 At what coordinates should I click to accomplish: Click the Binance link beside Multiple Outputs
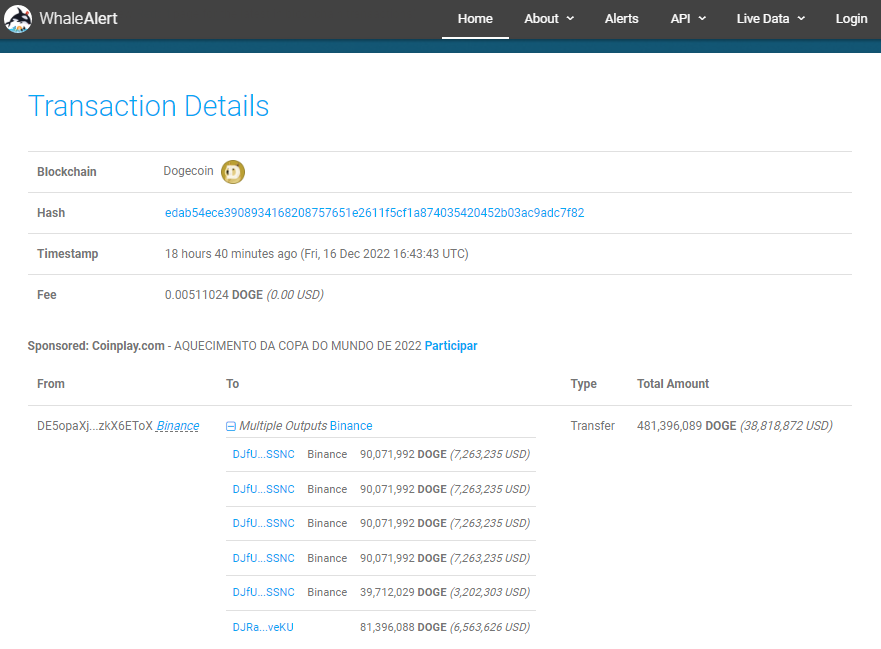351,426
